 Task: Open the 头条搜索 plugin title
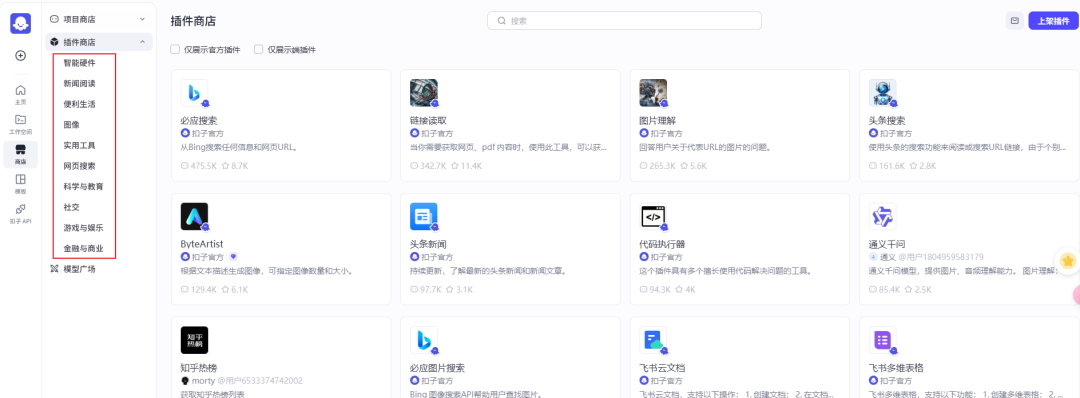click(x=886, y=121)
